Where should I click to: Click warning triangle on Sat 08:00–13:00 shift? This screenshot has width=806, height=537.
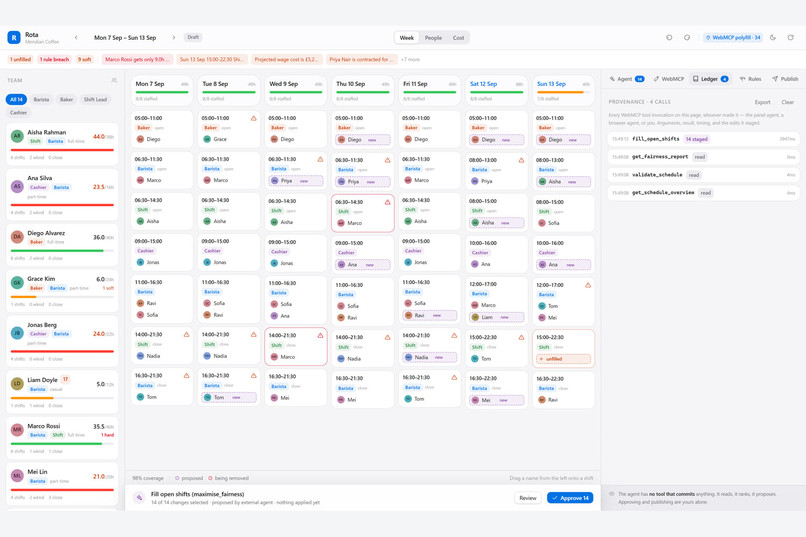[x=521, y=160]
